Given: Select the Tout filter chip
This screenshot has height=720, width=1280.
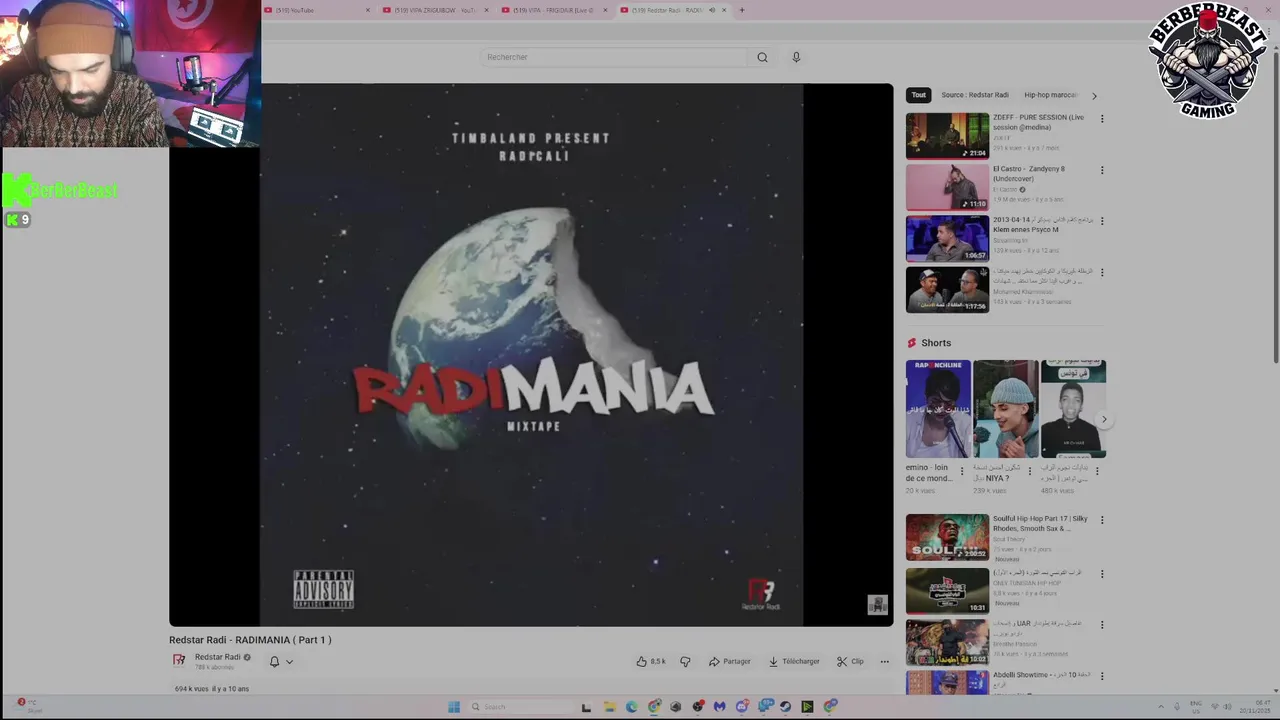Looking at the screenshot, I should pyautogui.click(x=918, y=95).
